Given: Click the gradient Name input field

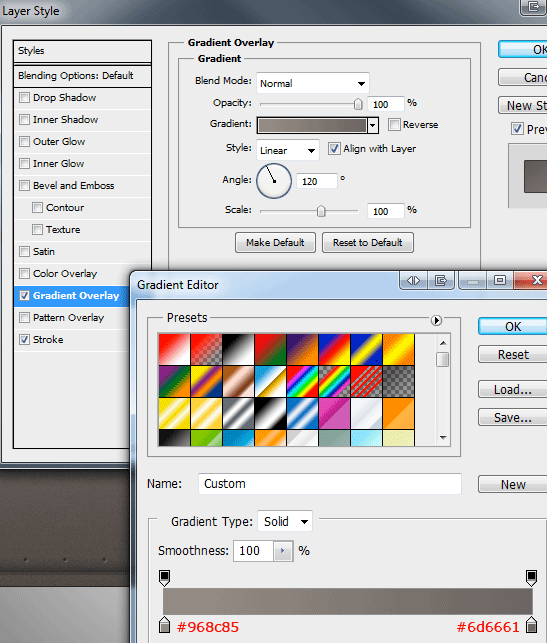Looking at the screenshot, I should coord(330,484).
